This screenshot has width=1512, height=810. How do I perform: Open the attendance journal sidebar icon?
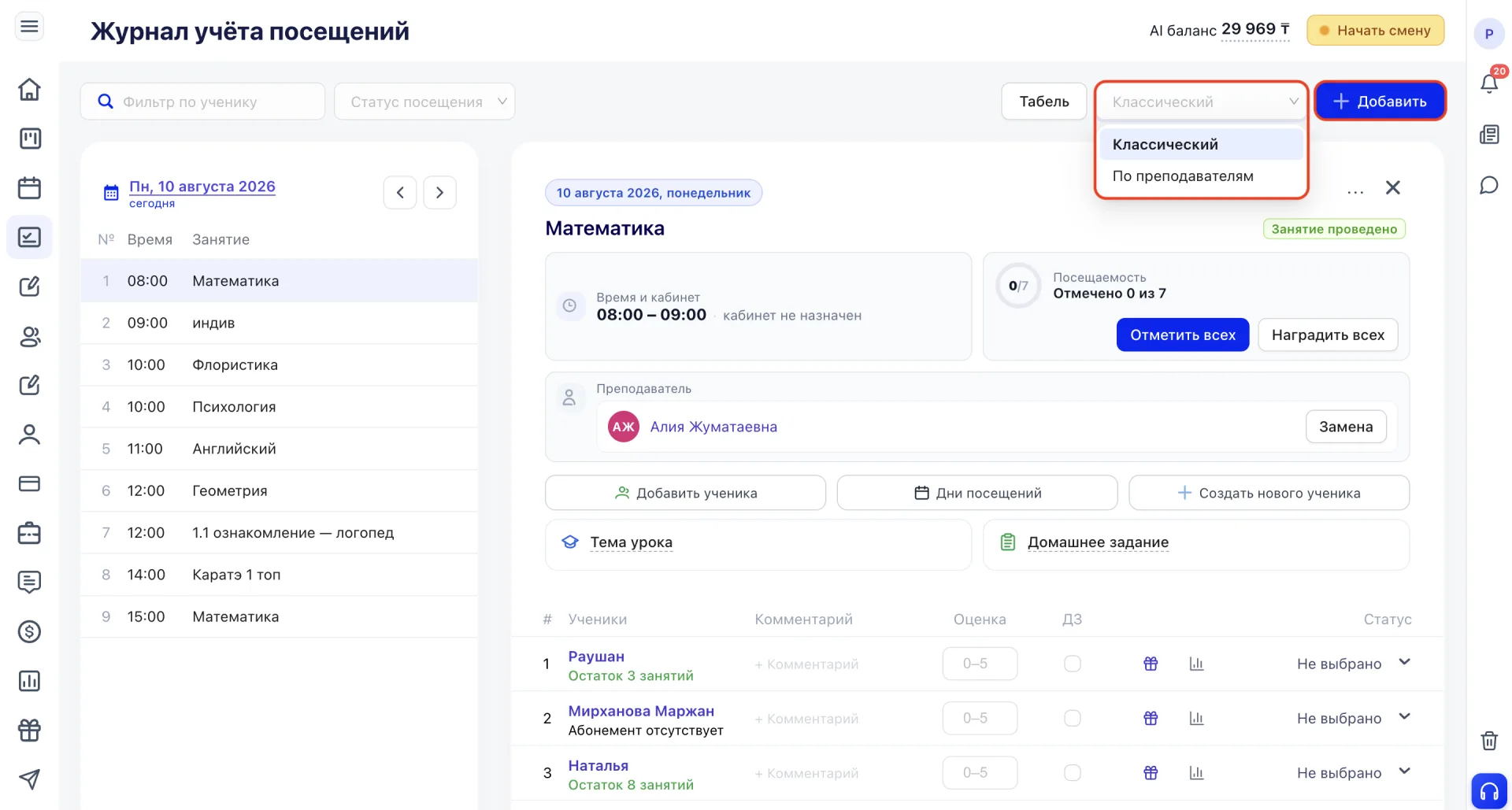point(29,237)
